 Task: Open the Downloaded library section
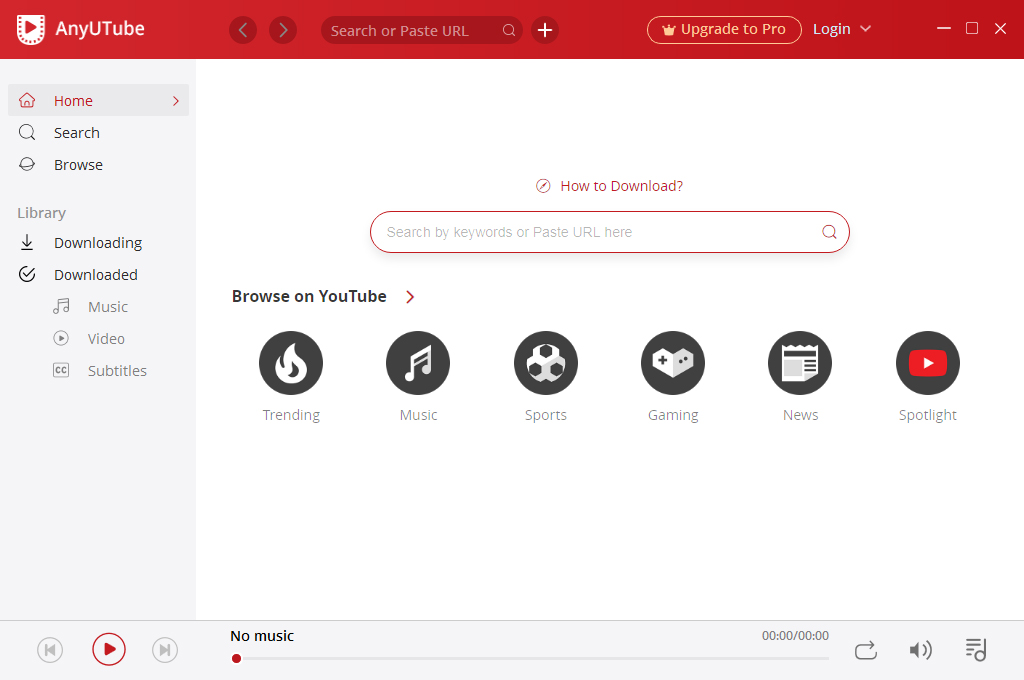click(99, 275)
